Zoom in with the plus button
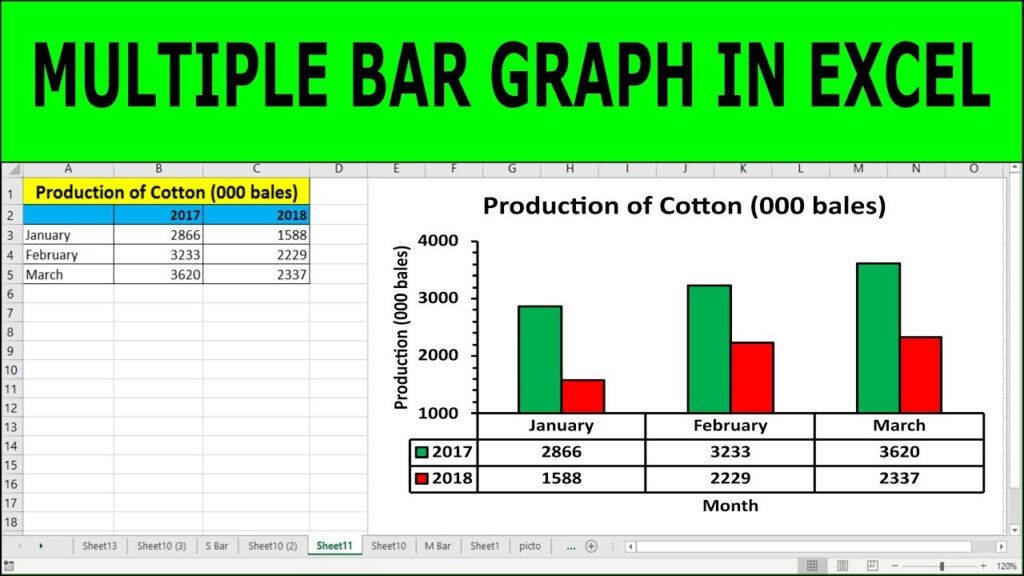 (984, 566)
